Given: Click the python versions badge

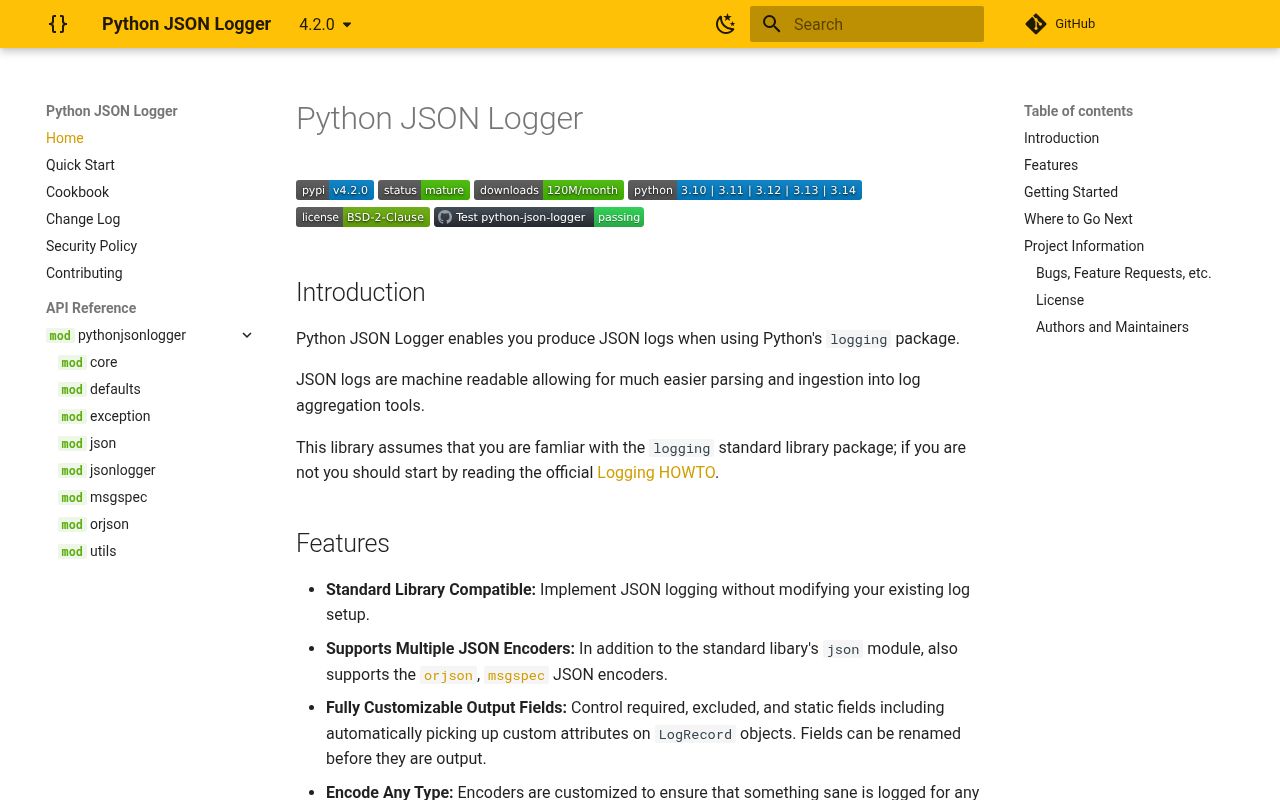Looking at the screenshot, I should point(745,190).
